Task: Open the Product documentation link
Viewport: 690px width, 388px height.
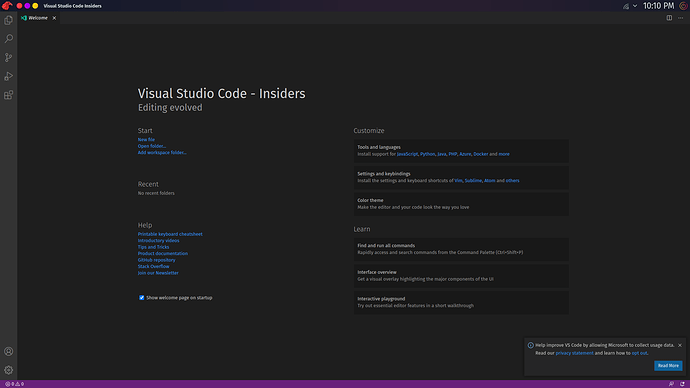Action: coord(163,253)
